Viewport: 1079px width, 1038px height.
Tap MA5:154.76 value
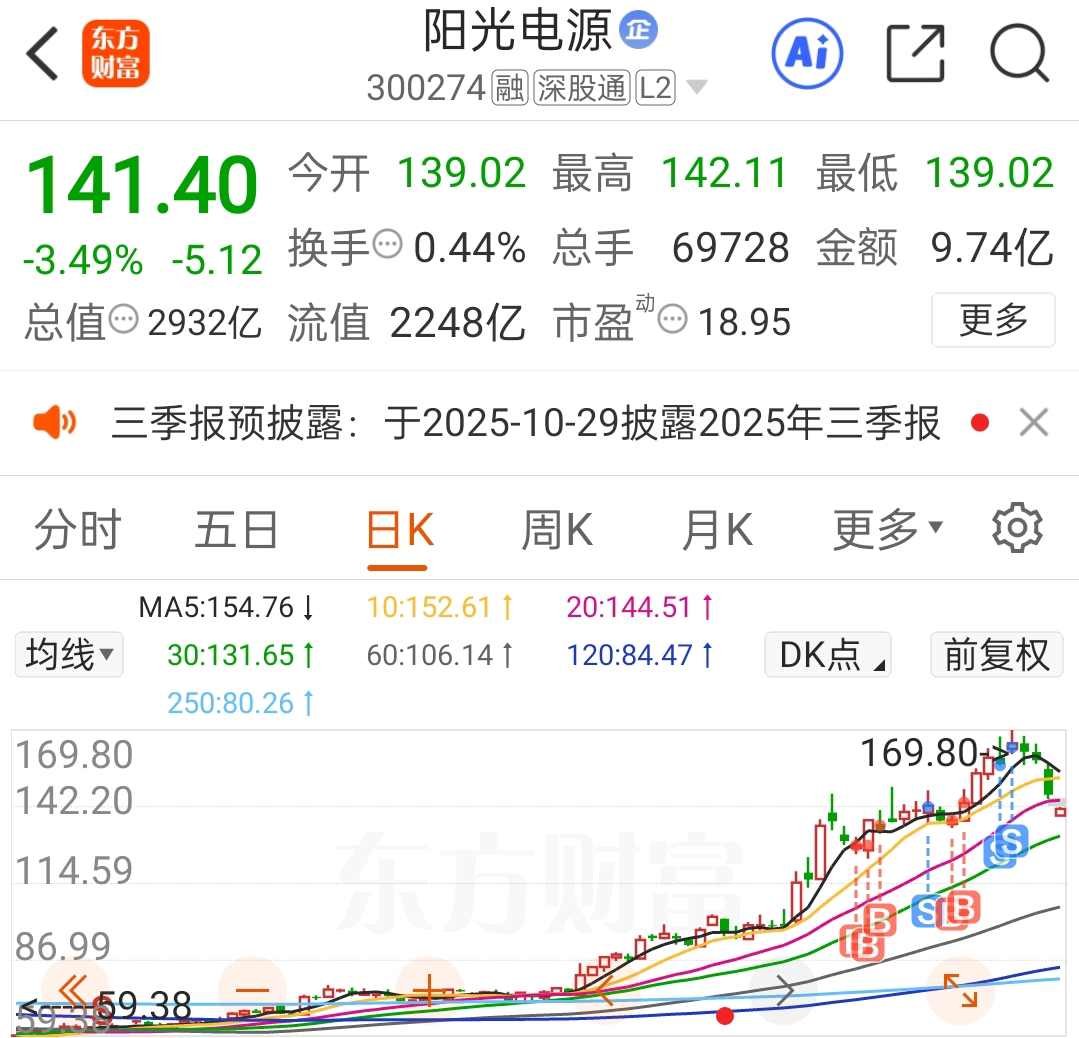[226, 608]
